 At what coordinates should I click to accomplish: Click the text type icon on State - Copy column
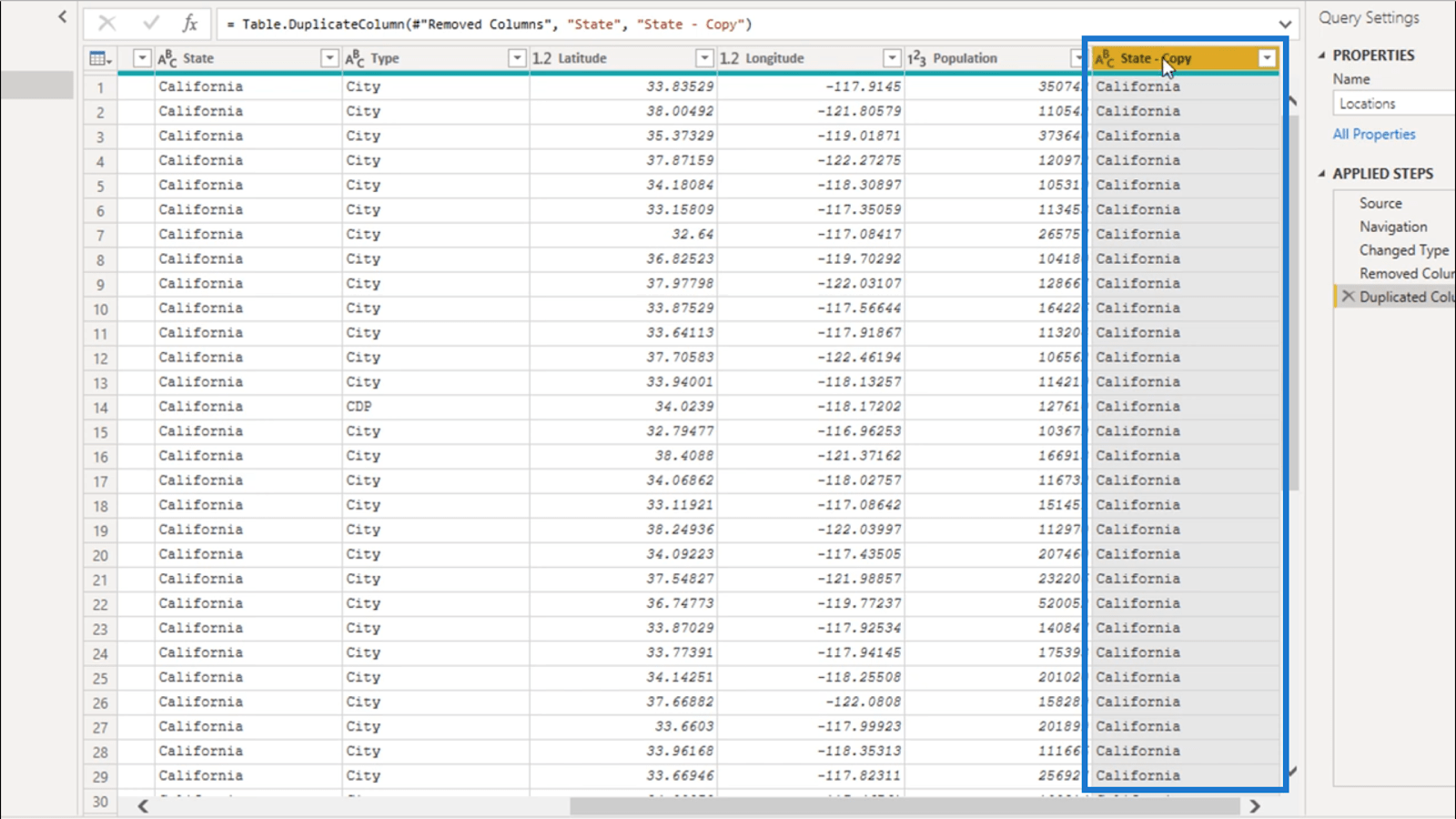pyautogui.click(x=1105, y=58)
